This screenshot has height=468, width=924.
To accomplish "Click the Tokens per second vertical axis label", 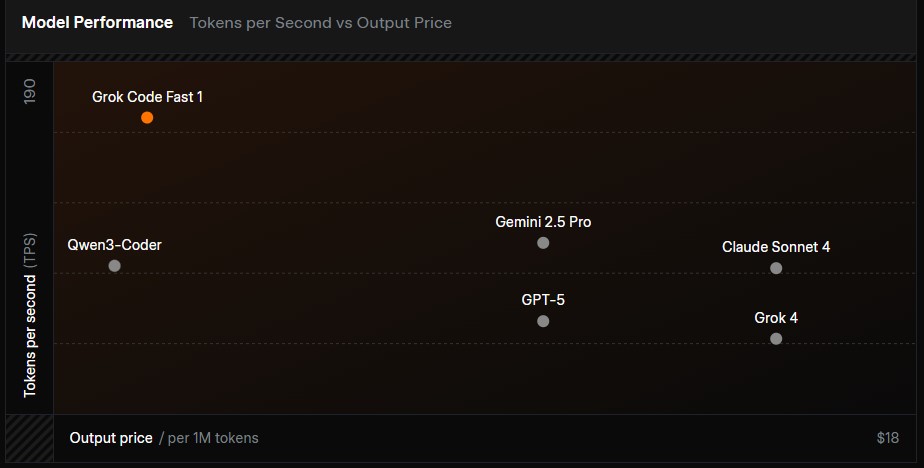I will [x=29, y=315].
